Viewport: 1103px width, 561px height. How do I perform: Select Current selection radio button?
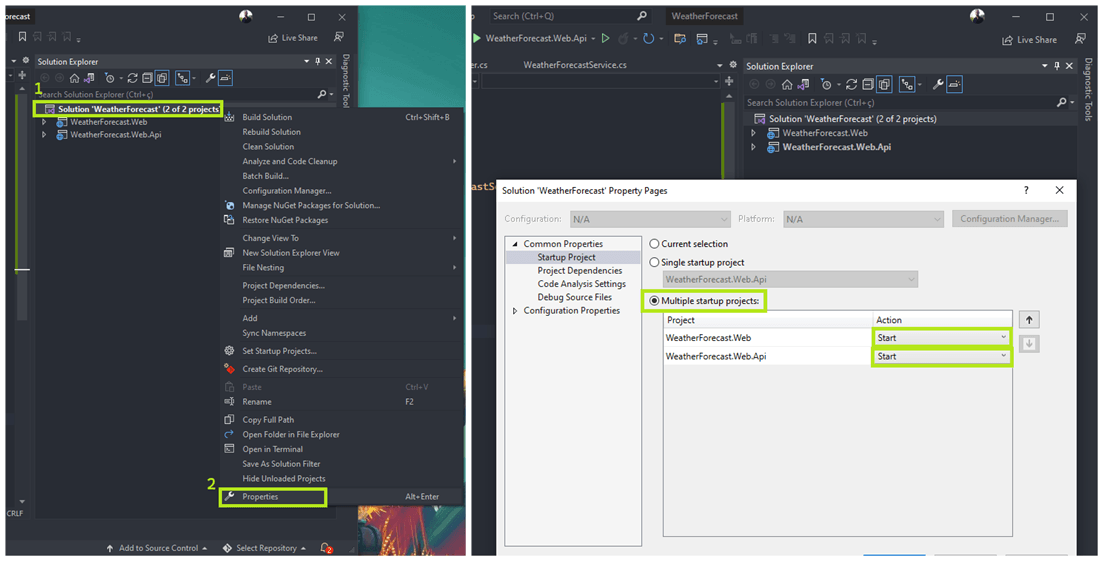pos(654,244)
